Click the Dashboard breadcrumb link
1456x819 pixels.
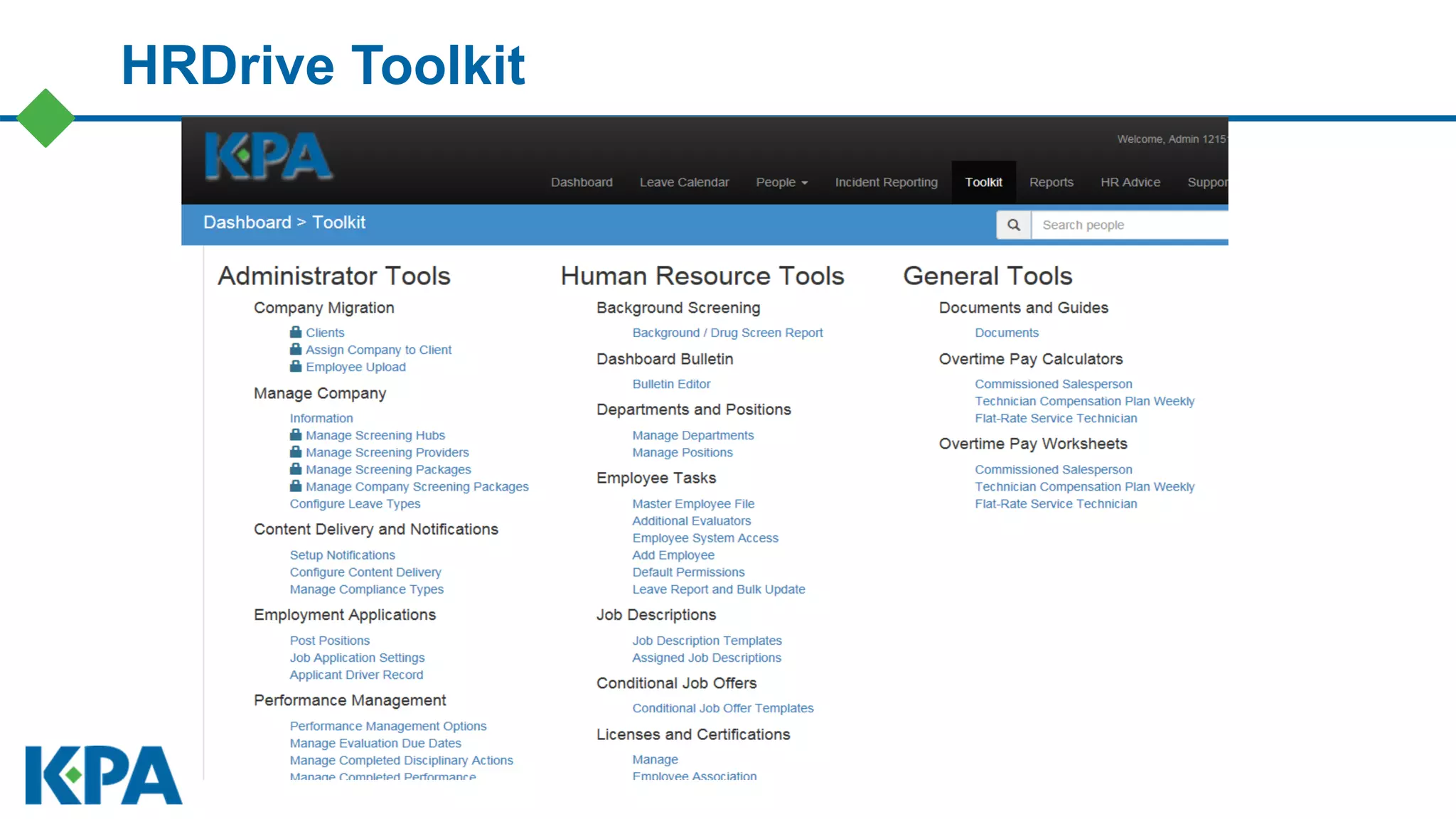click(247, 223)
